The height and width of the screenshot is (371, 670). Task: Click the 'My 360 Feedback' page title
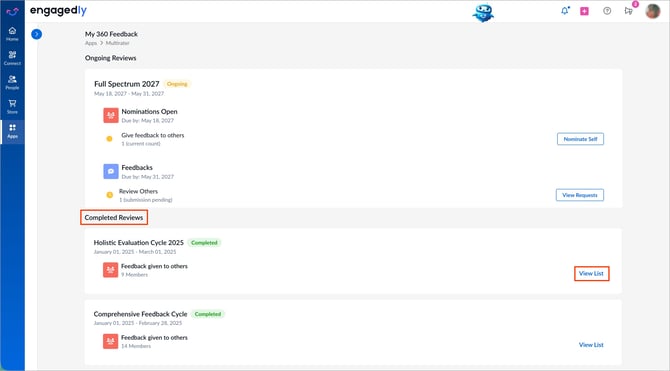111,34
